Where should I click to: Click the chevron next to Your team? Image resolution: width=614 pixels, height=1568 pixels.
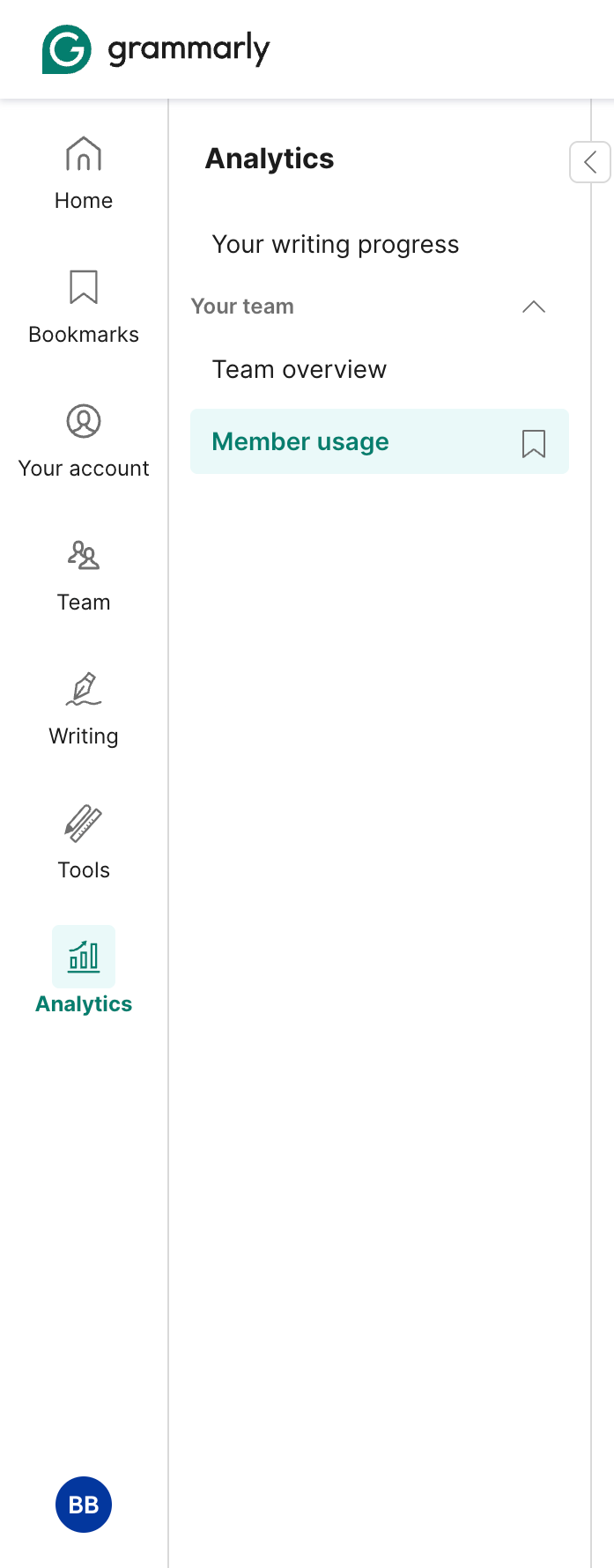533,307
